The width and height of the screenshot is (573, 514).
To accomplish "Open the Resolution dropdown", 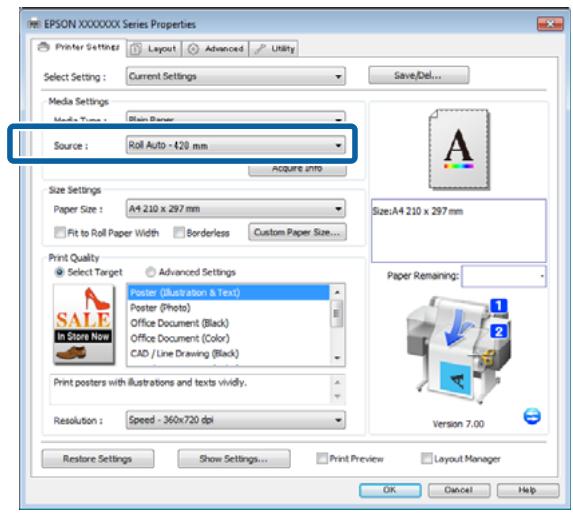I will [x=236, y=420].
